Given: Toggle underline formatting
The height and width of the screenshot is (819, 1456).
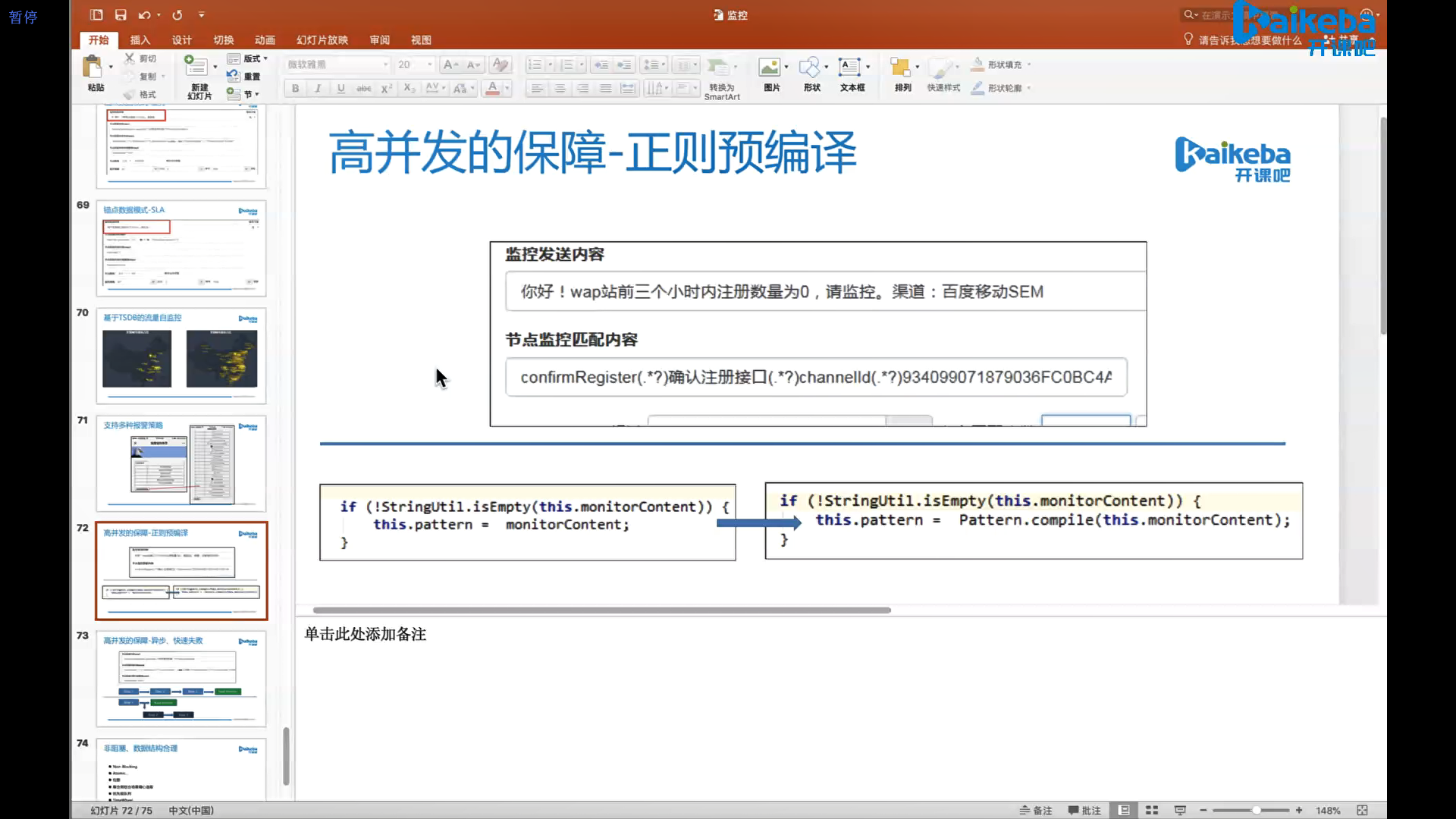Looking at the screenshot, I should [x=340, y=89].
